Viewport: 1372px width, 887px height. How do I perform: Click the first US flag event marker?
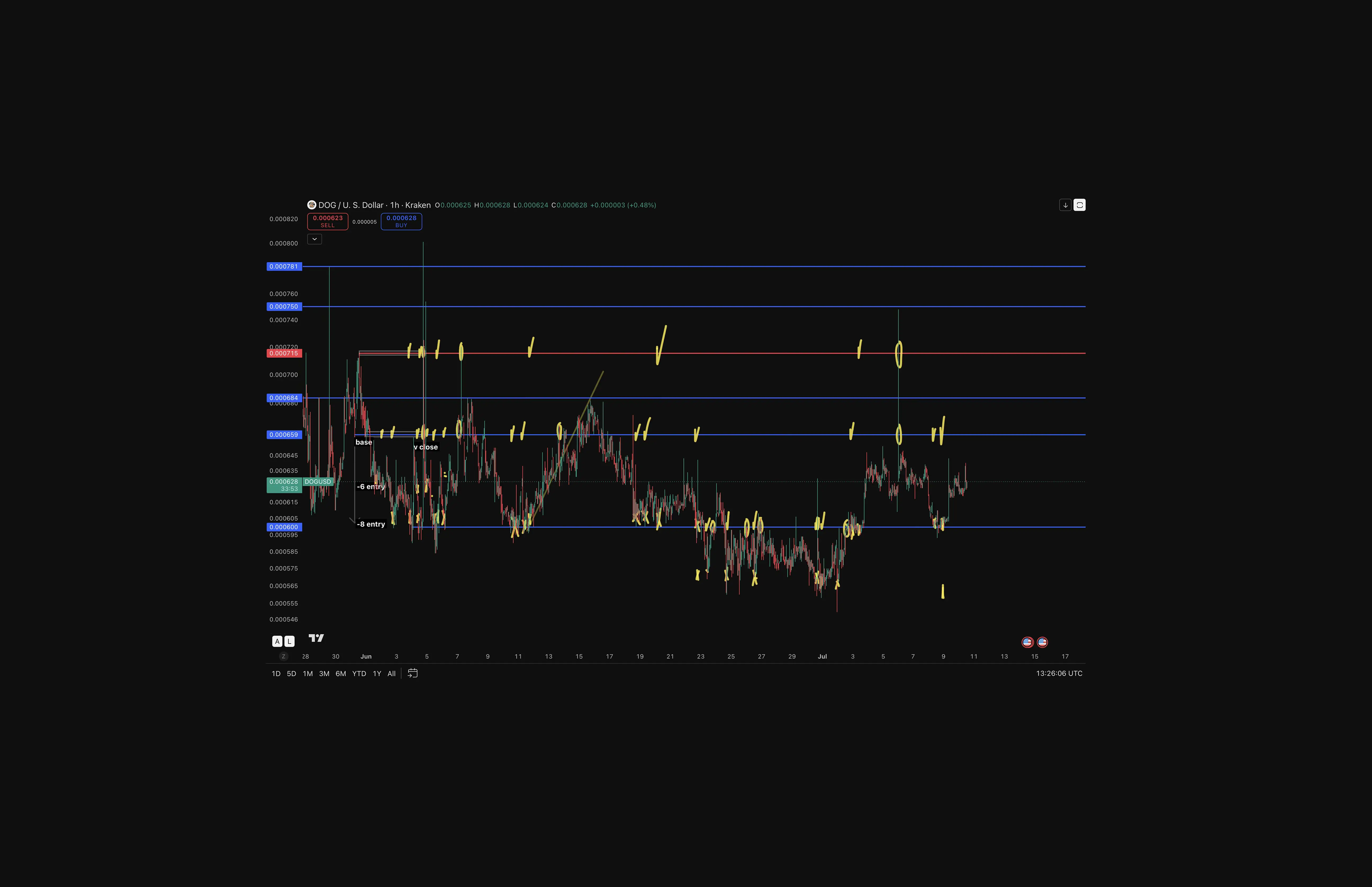(x=1028, y=642)
